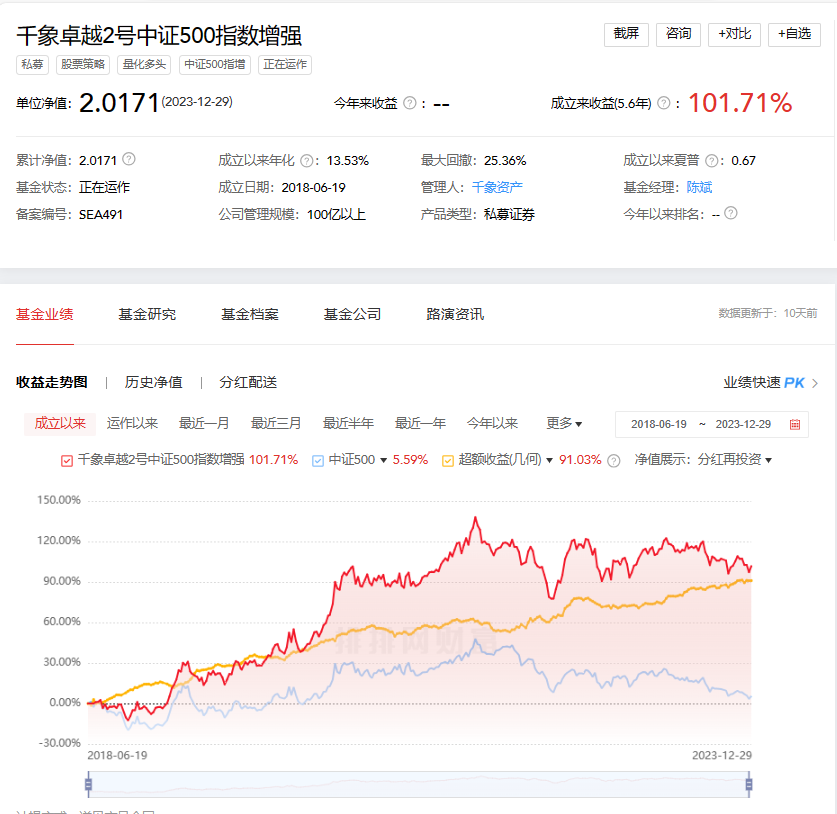837x814 pixels.
Task: Click the 最大回撤 value 25.36%
Action: click(x=505, y=161)
